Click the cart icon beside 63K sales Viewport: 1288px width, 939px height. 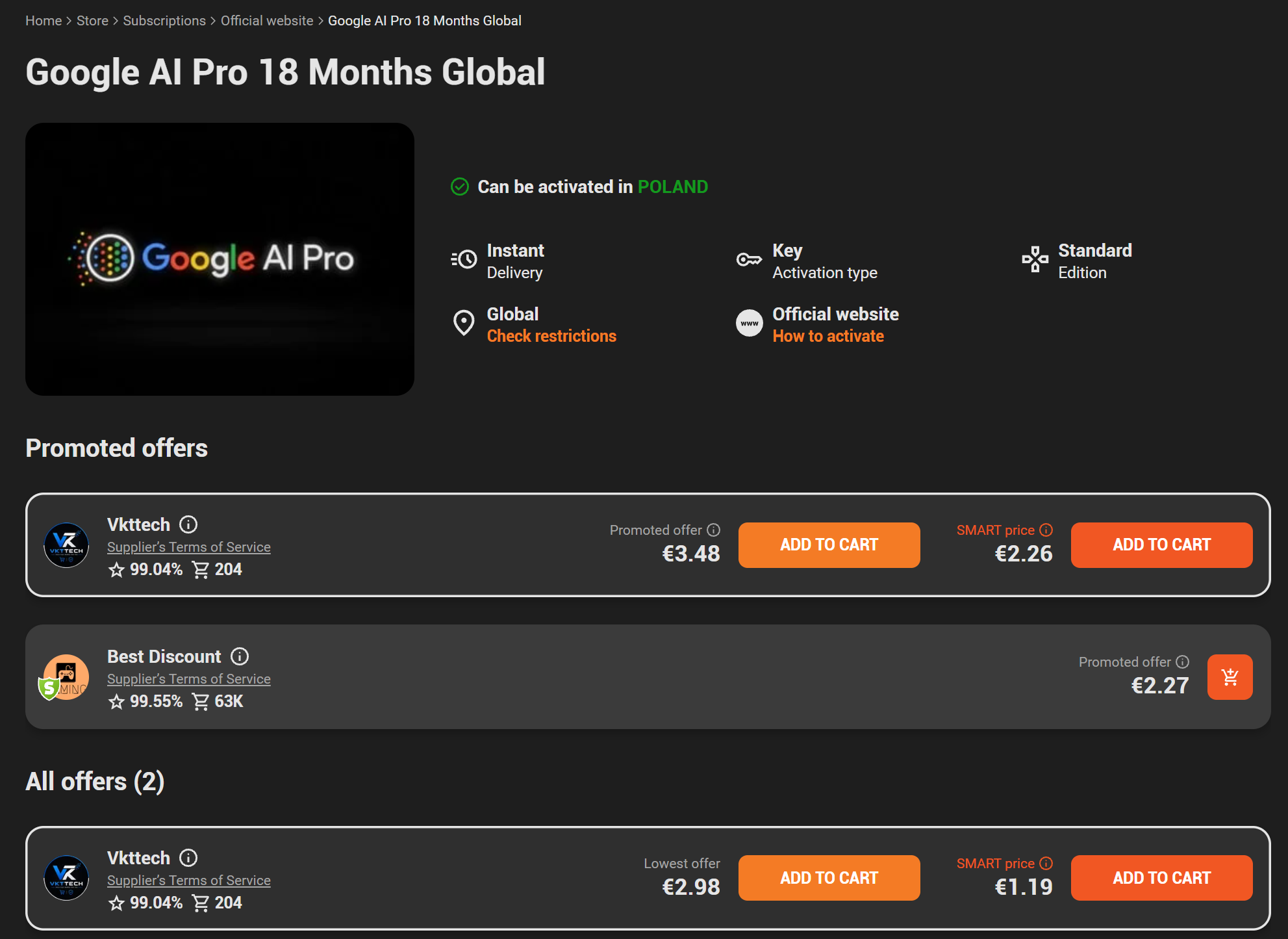click(x=201, y=702)
